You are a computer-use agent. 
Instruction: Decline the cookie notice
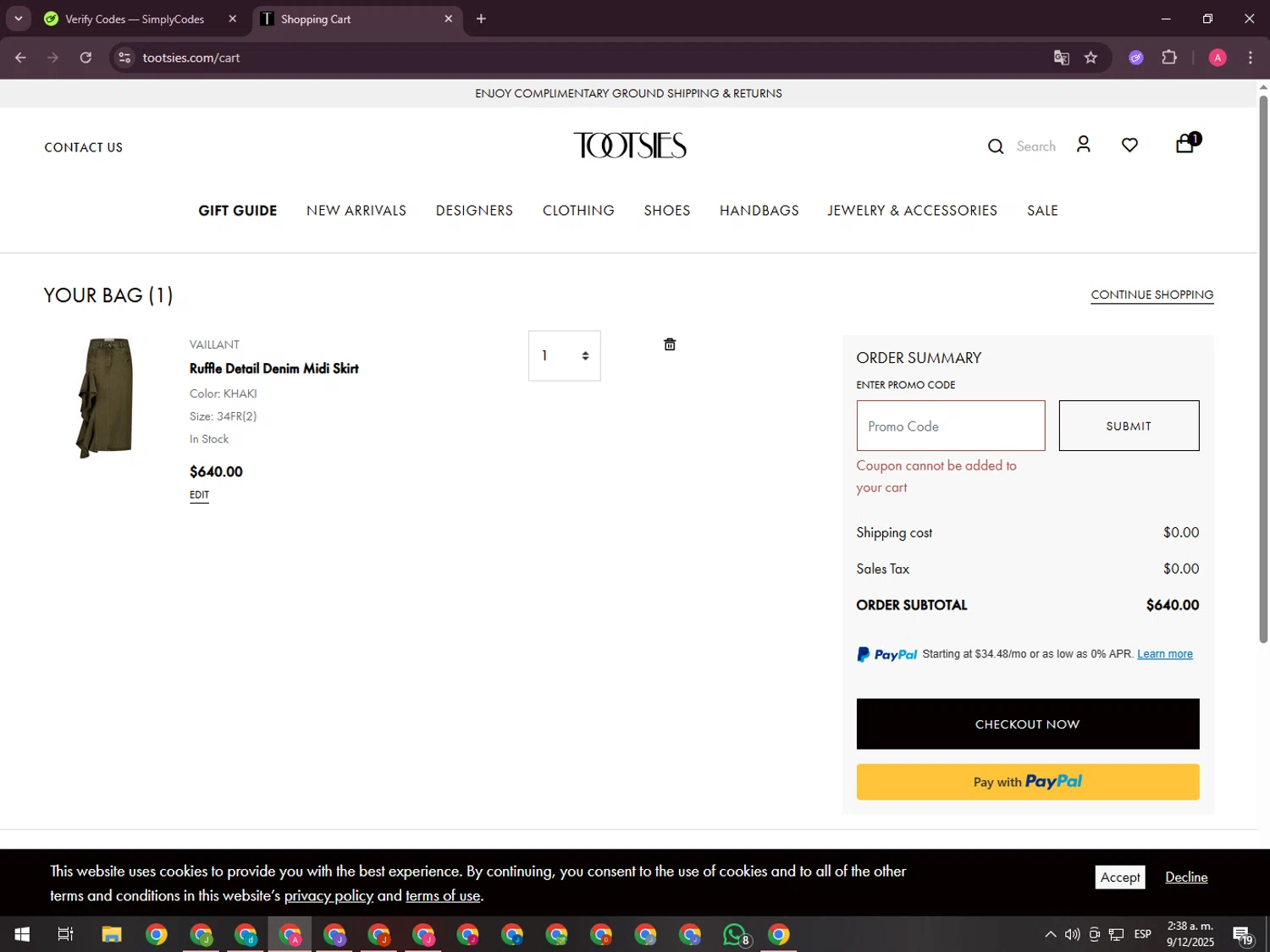[1186, 877]
